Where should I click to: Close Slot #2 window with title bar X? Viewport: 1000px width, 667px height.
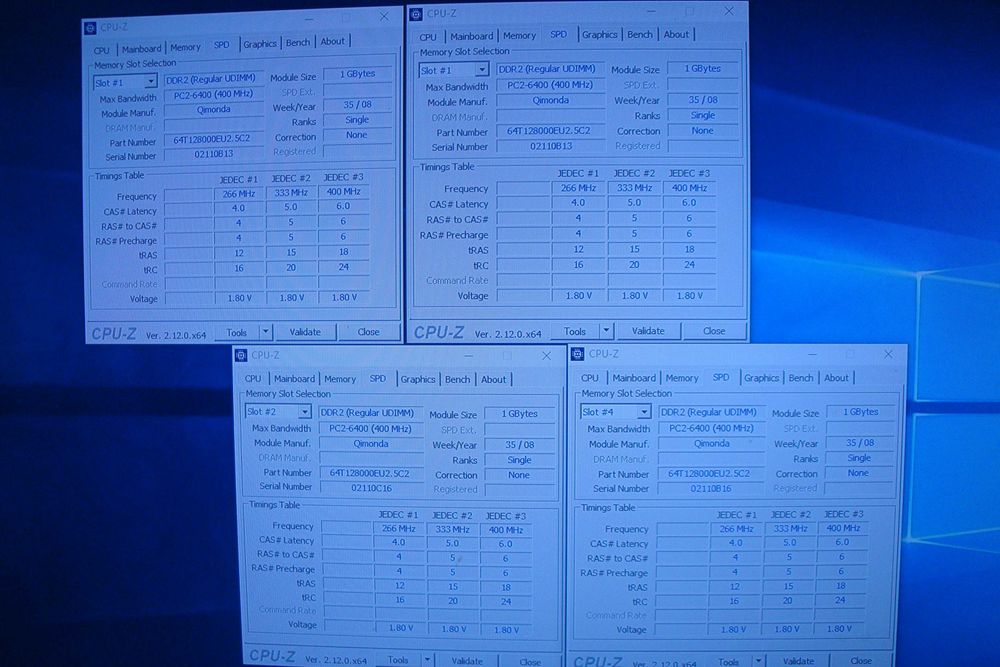click(547, 356)
